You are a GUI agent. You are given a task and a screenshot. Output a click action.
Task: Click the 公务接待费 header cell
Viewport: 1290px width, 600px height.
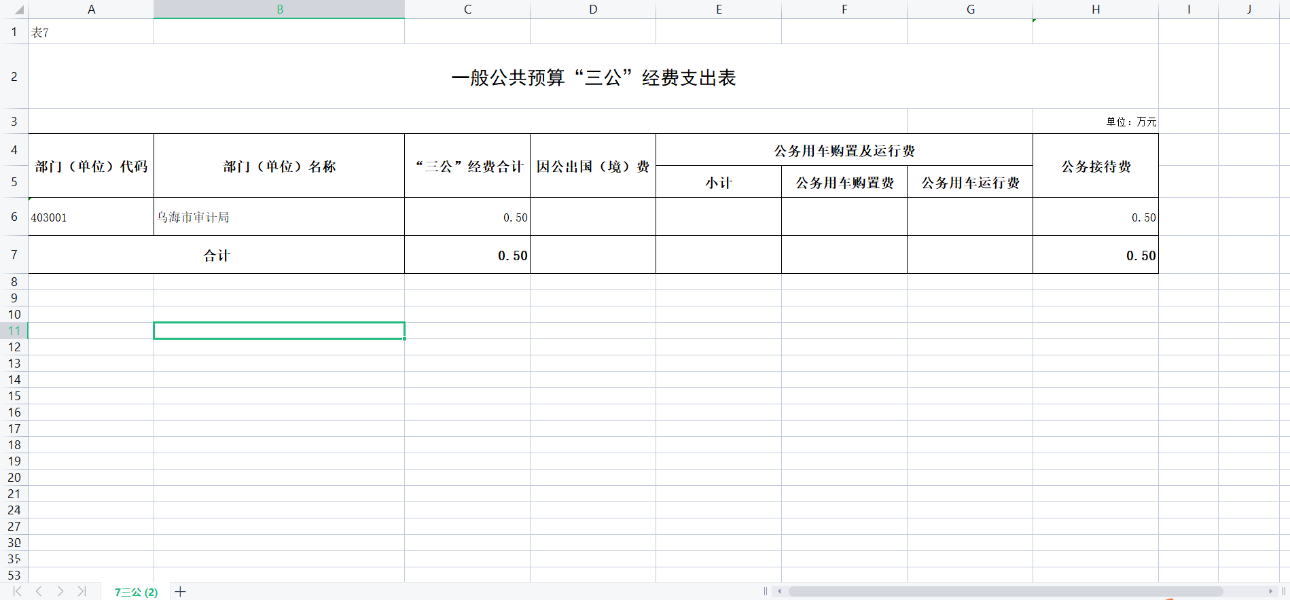tap(1095, 166)
